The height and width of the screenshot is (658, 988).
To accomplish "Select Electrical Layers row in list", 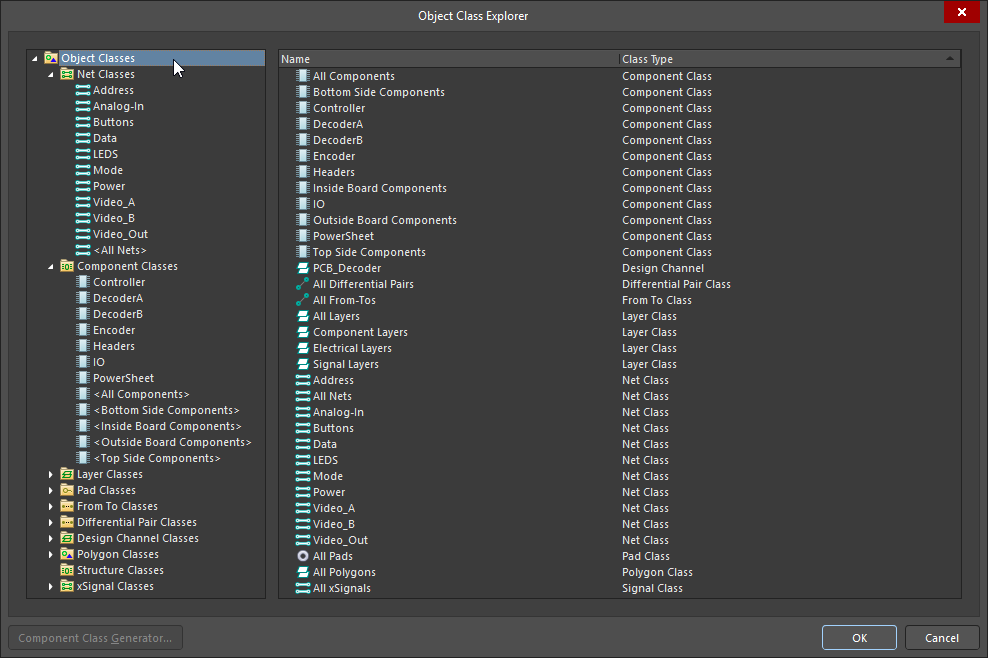I will tap(619, 348).
